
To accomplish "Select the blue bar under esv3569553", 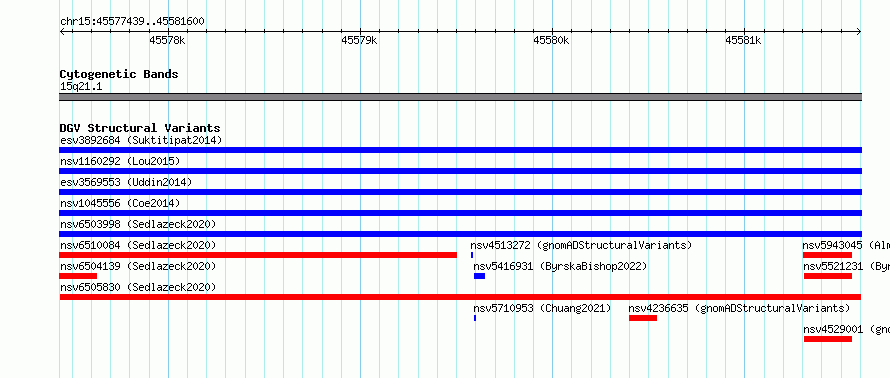I will point(460,192).
